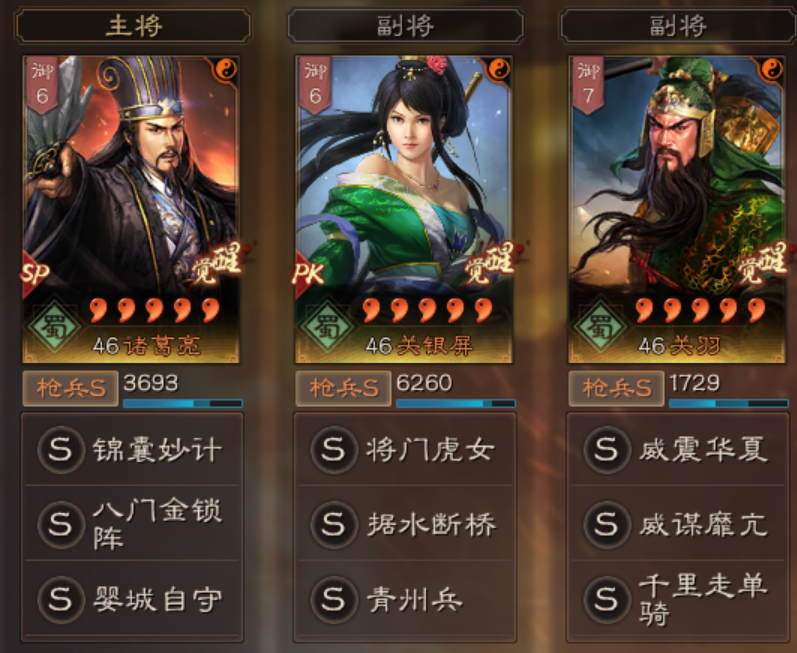Click the 枪兵S troop type tag under 关羽

[617, 389]
